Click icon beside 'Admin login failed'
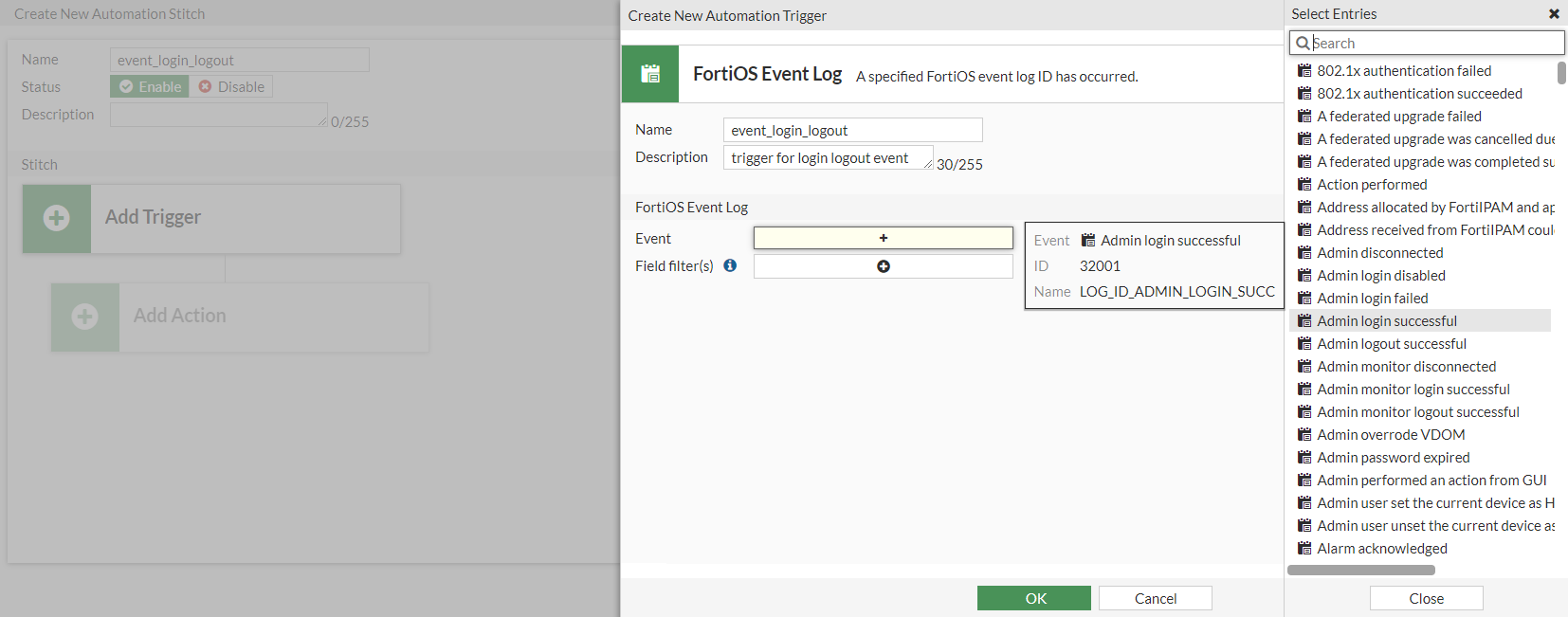This screenshot has height=617, width=1568. point(1304,298)
